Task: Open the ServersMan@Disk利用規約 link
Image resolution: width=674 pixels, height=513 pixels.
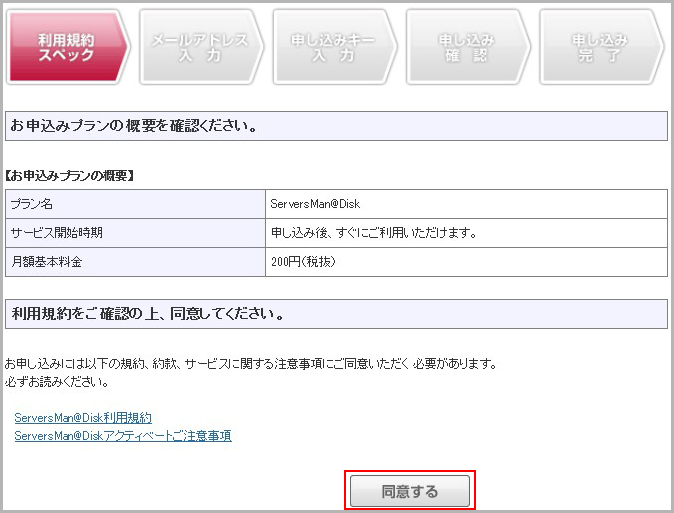Action: click(x=83, y=418)
